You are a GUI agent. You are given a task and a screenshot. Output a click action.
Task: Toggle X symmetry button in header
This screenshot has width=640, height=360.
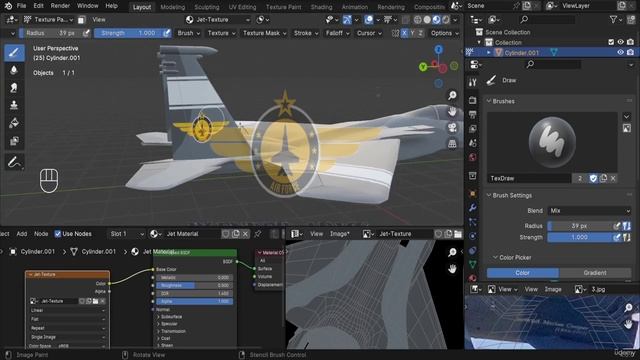(404, 33)
